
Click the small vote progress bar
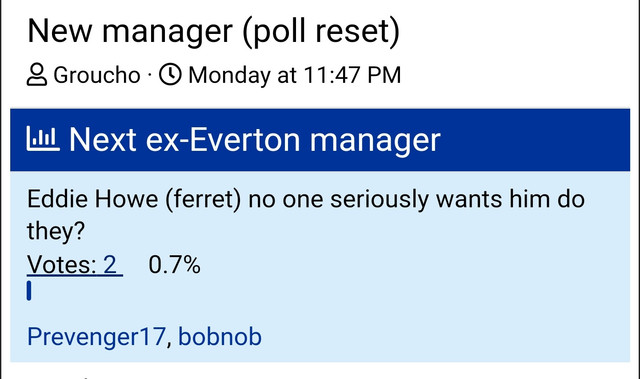(x=29, y=291)
